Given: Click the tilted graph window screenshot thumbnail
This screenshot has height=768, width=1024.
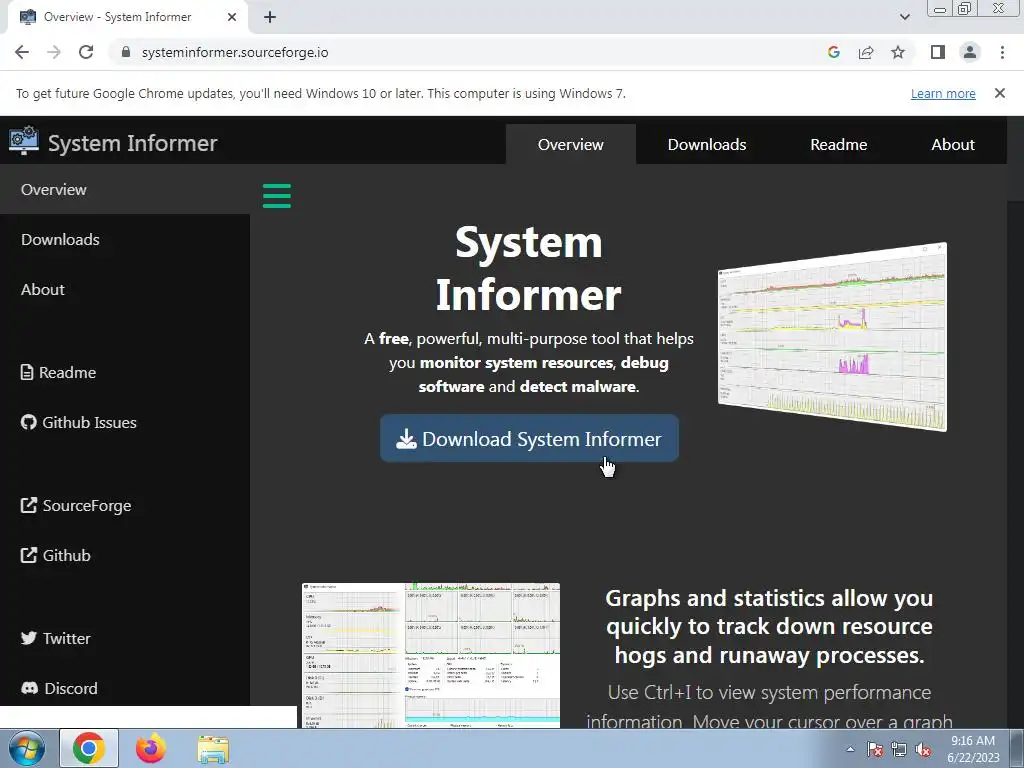Looking at the screenshot, I should [x=832, y=336].
